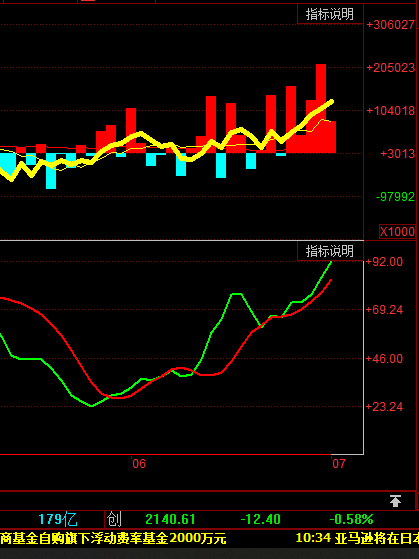The height and width of the screenshot is (559, 419).
Task: Click the +23.24 oscillator axis label
Action: point(384,406)
